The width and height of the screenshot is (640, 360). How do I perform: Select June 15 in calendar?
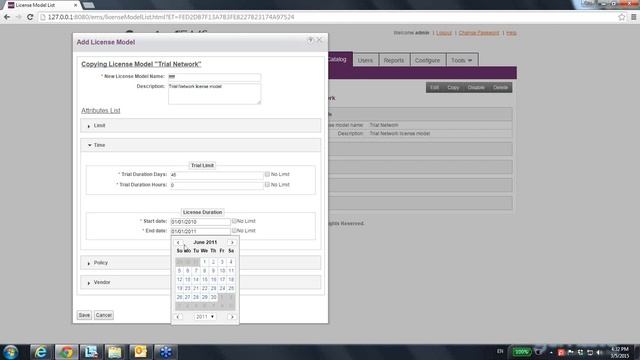205,280
